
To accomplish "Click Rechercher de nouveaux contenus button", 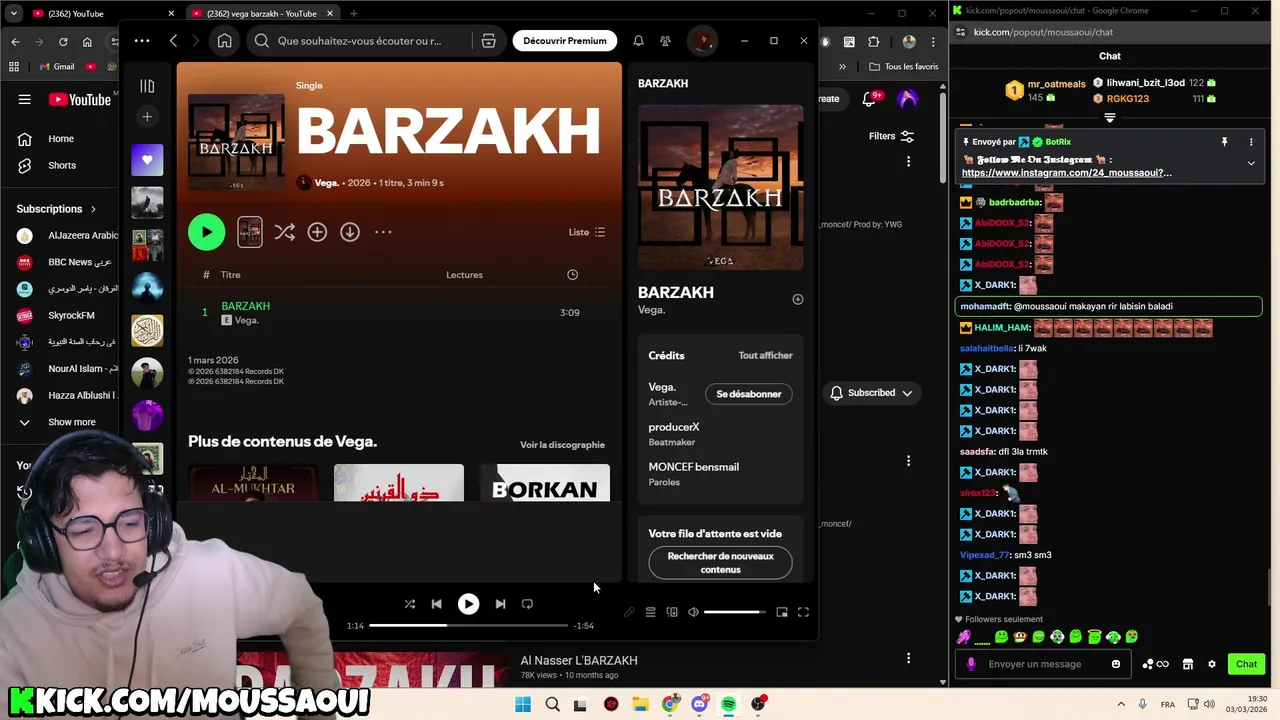I will click(720, 563).
